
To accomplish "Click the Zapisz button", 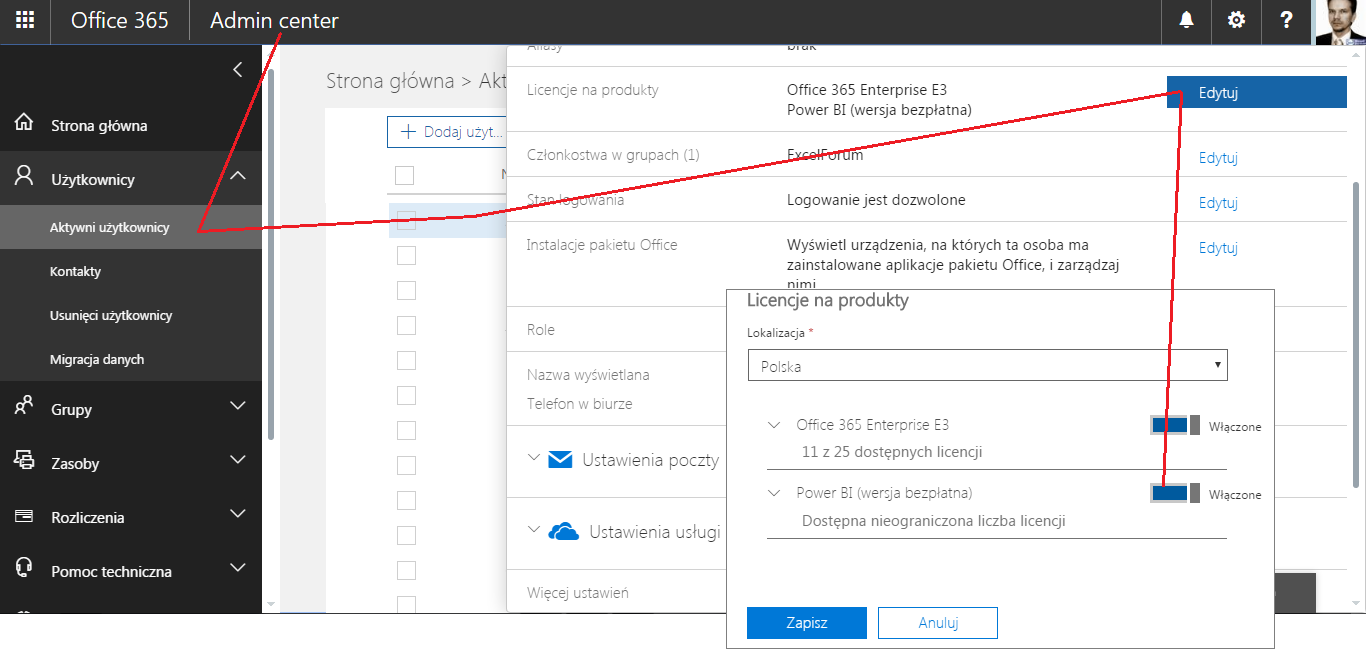I will tap(807, 622).
